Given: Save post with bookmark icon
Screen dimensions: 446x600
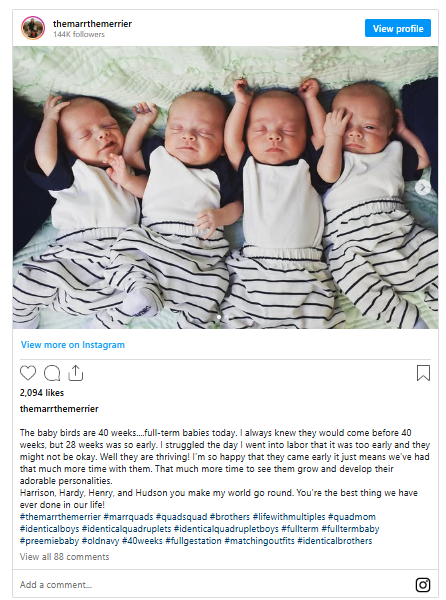Looking at the screenshot, I should [x=423, y=373].
